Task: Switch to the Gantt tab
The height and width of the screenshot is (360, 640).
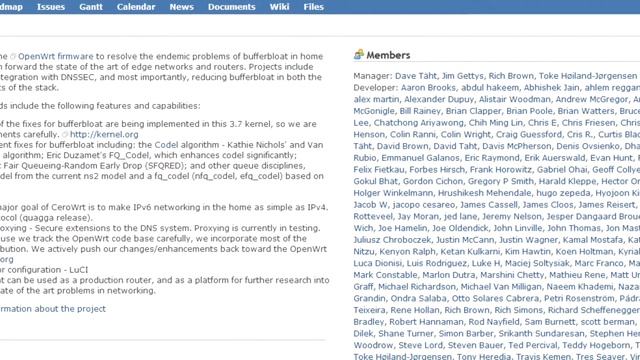Action: pyautogui.click(x=91, y=7)
